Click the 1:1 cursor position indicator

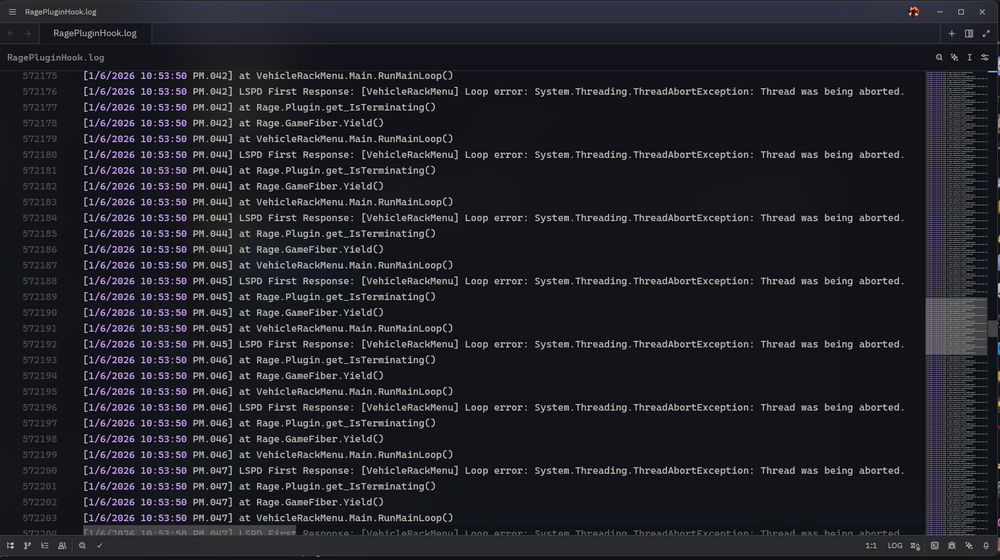(870, 546)
